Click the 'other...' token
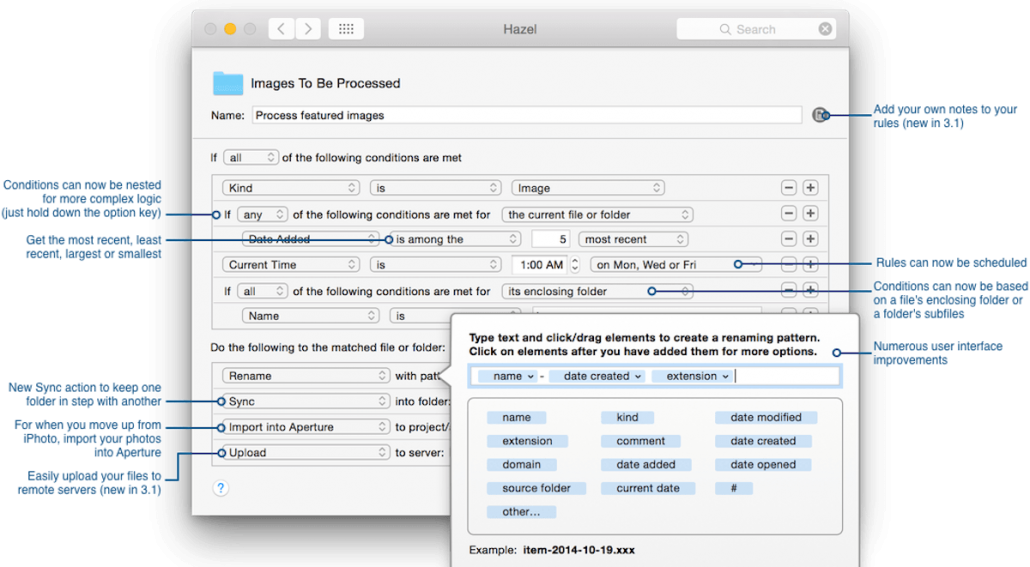 522,512
